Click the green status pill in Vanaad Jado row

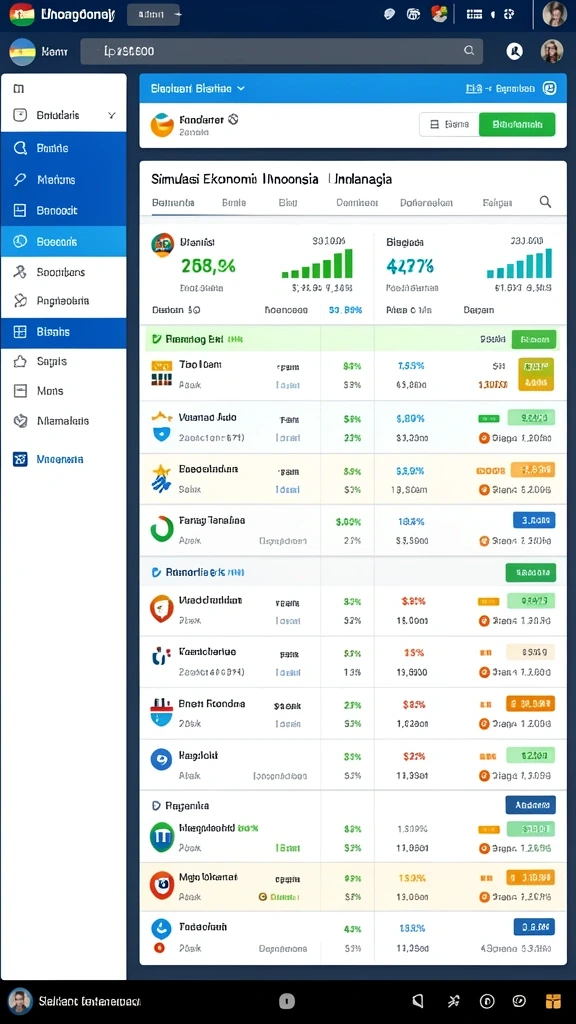click(x=530, y=417)
